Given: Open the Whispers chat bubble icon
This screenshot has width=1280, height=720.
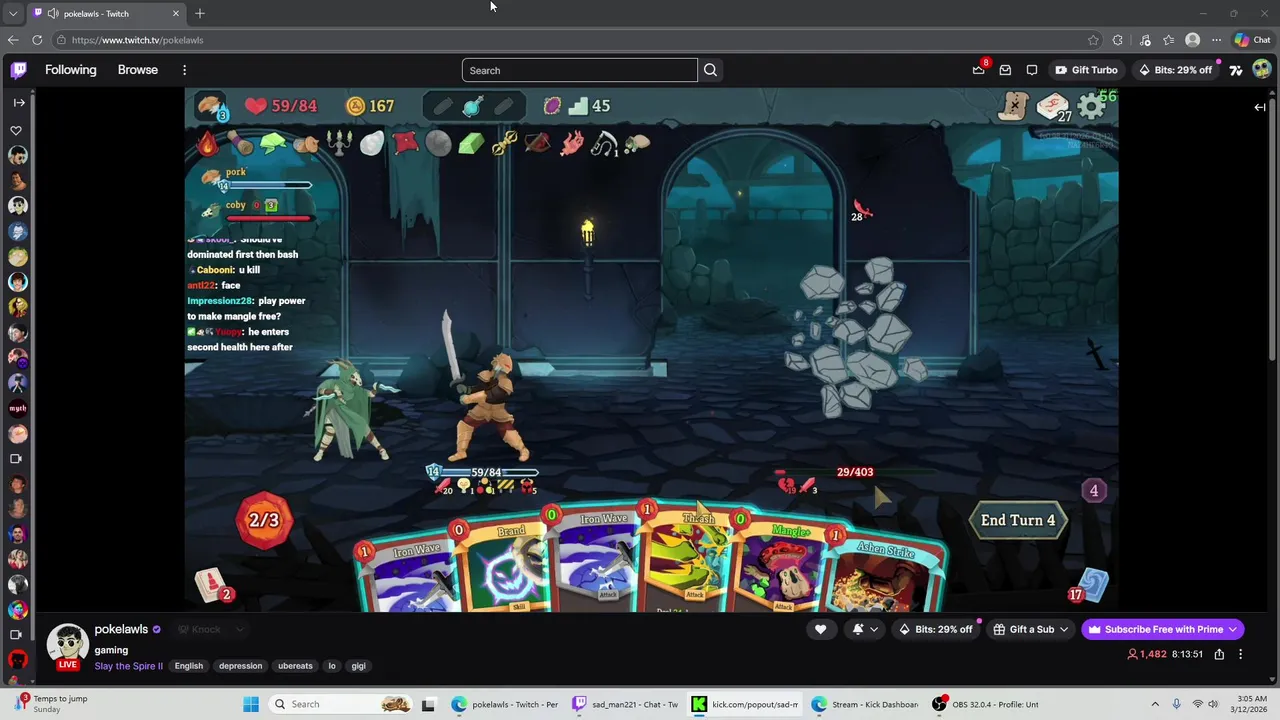Looking at the screenshot, I should pos(1032,70).
